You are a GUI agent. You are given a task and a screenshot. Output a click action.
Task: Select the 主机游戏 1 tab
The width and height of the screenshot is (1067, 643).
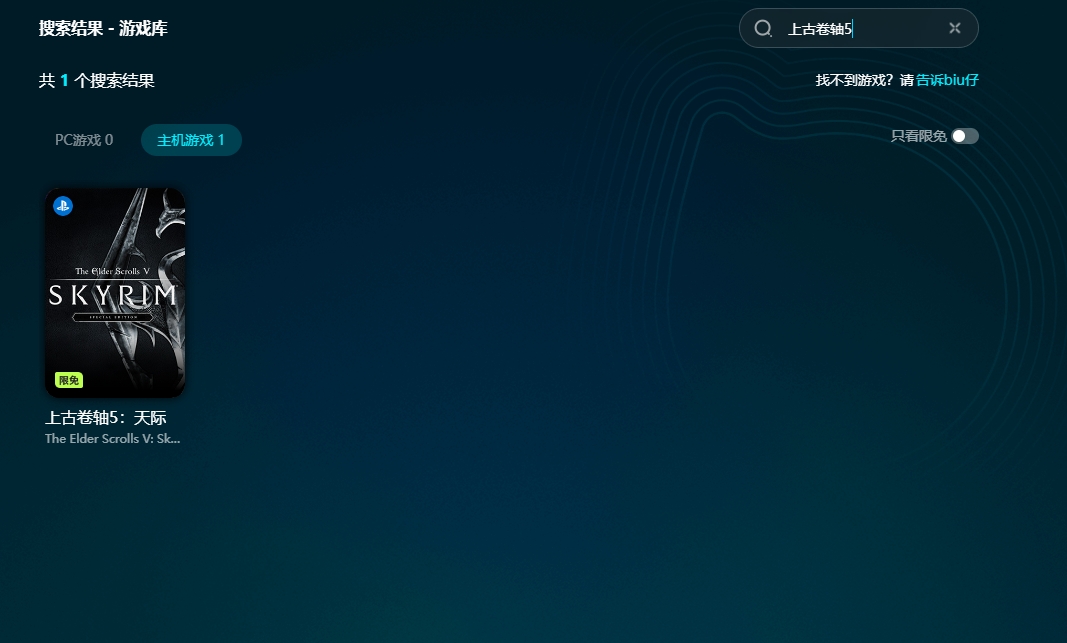191,140
